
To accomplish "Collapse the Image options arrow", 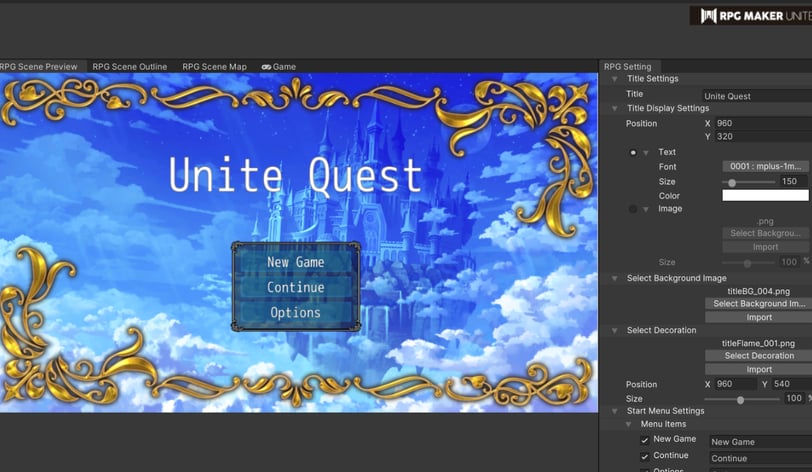I will (646, 209).
